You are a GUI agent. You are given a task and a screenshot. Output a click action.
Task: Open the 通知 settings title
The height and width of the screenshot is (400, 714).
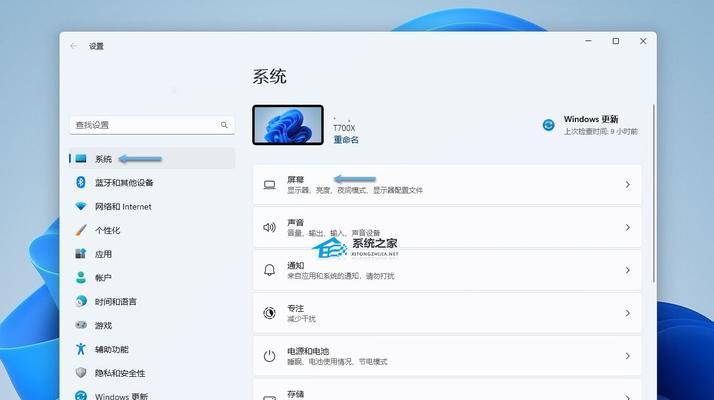[295, 265]
